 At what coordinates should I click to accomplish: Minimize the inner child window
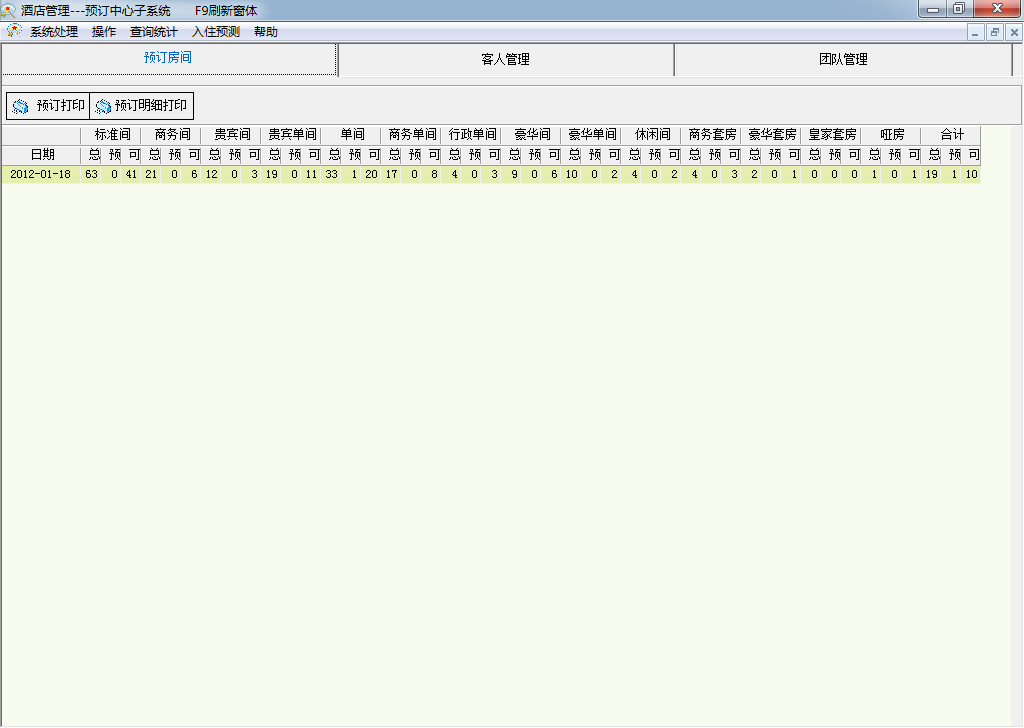[x=976, y=32]
